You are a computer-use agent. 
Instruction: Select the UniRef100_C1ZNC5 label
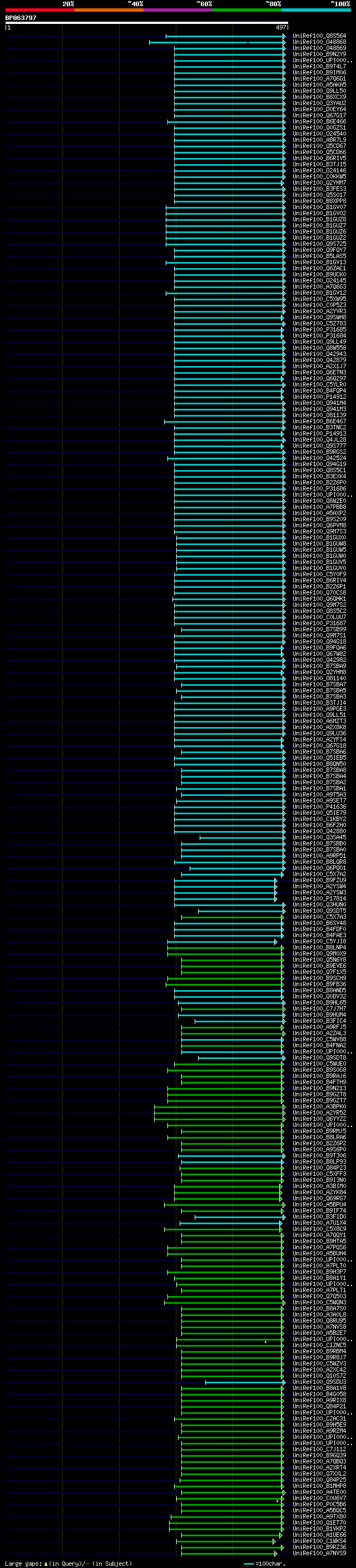[x=319, y=1345]
